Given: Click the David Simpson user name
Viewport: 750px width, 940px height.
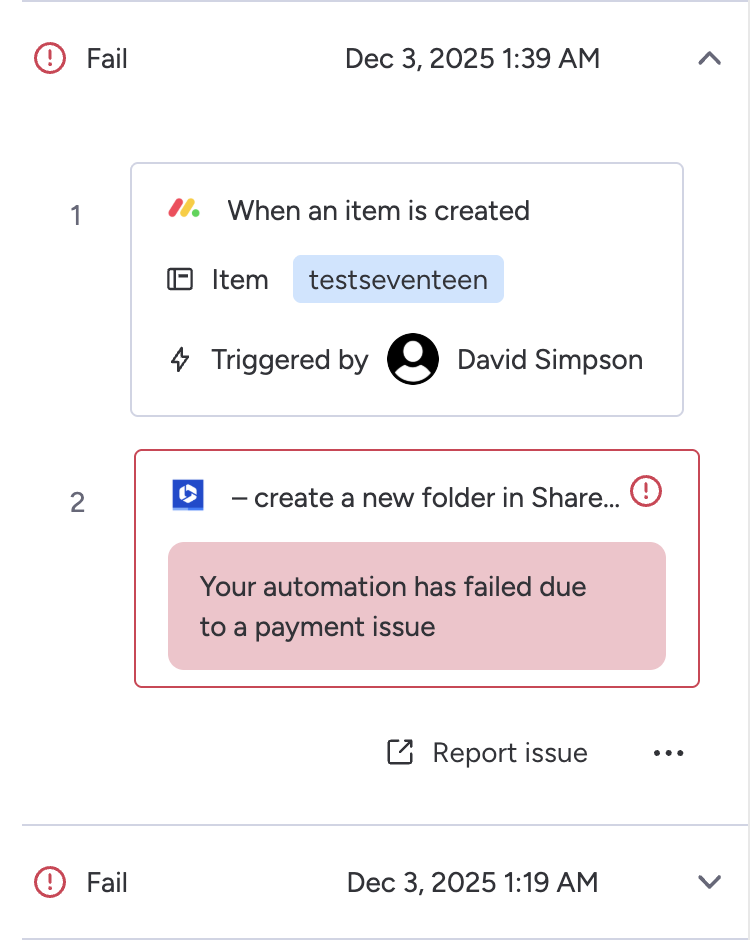Looking at the screenshot, I should [550, 360].
